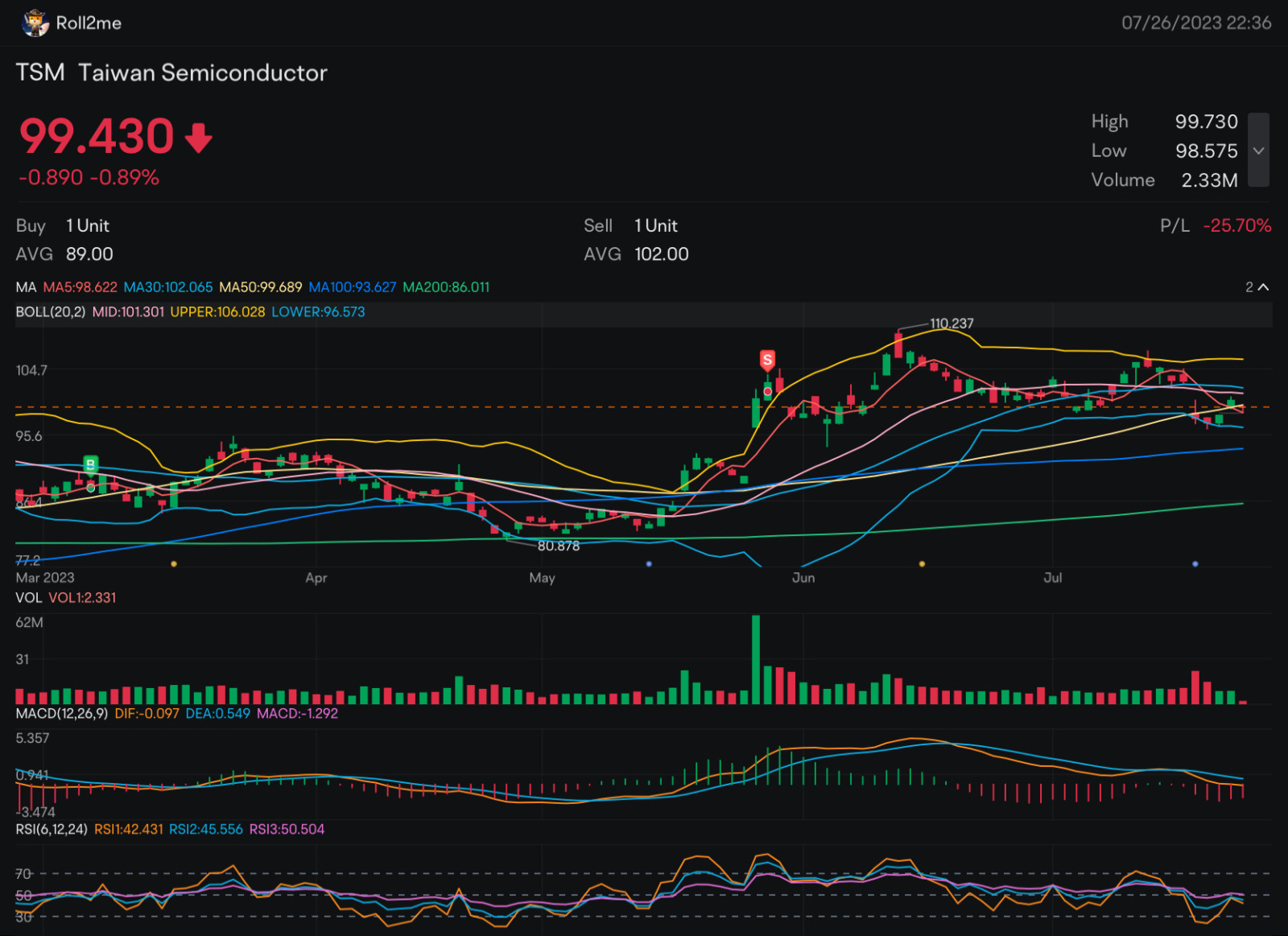This screenshot has width=1288, height=936.
Task: Click the 80.878 low price annotation
Action: 559,546
